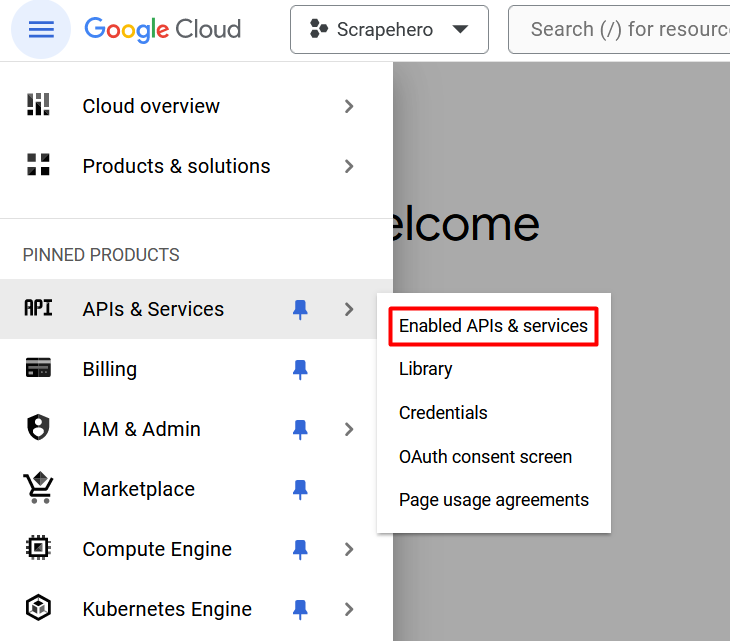Expand APIs & Services submenu chevron
Screen dimensions: 730x641
(x=349, y=310)
